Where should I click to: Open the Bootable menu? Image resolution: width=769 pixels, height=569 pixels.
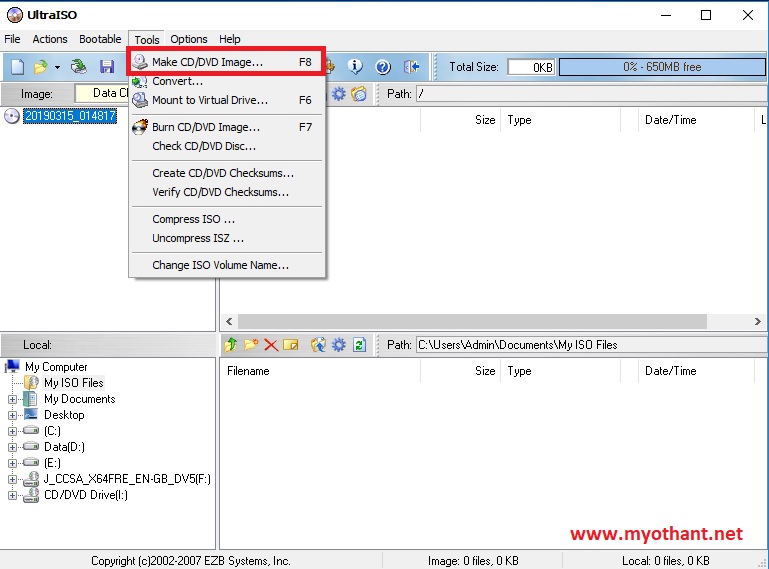tap(100, 39)
